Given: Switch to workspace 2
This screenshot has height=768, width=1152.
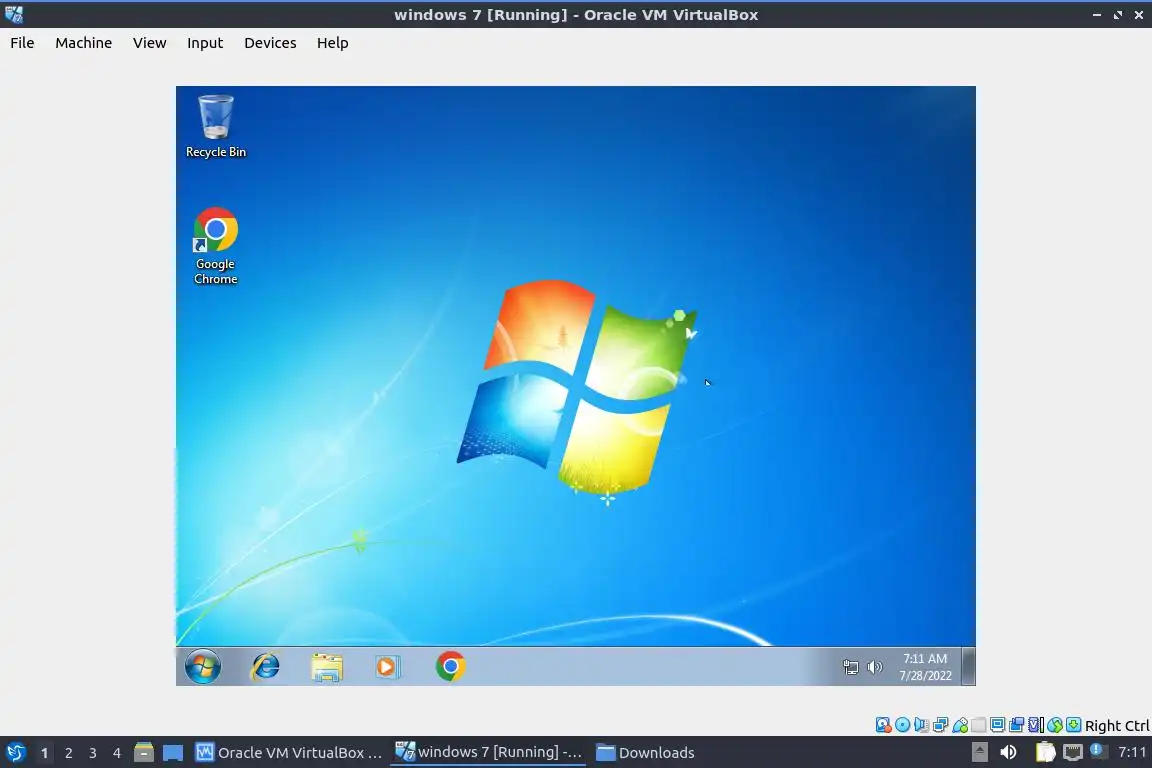Looking at the screenshot, I should click(68, 753).
